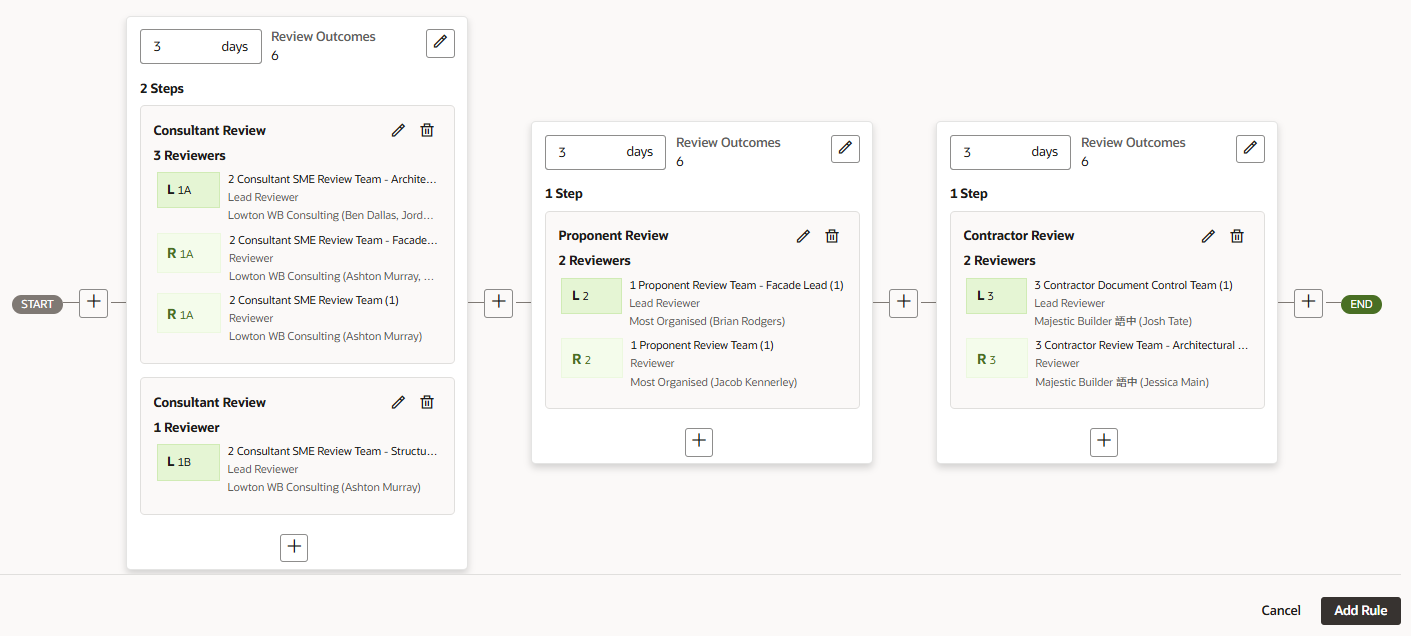1411x636 pixels.
Task: Add step below Contractor Review
Action: [1104, 441]
